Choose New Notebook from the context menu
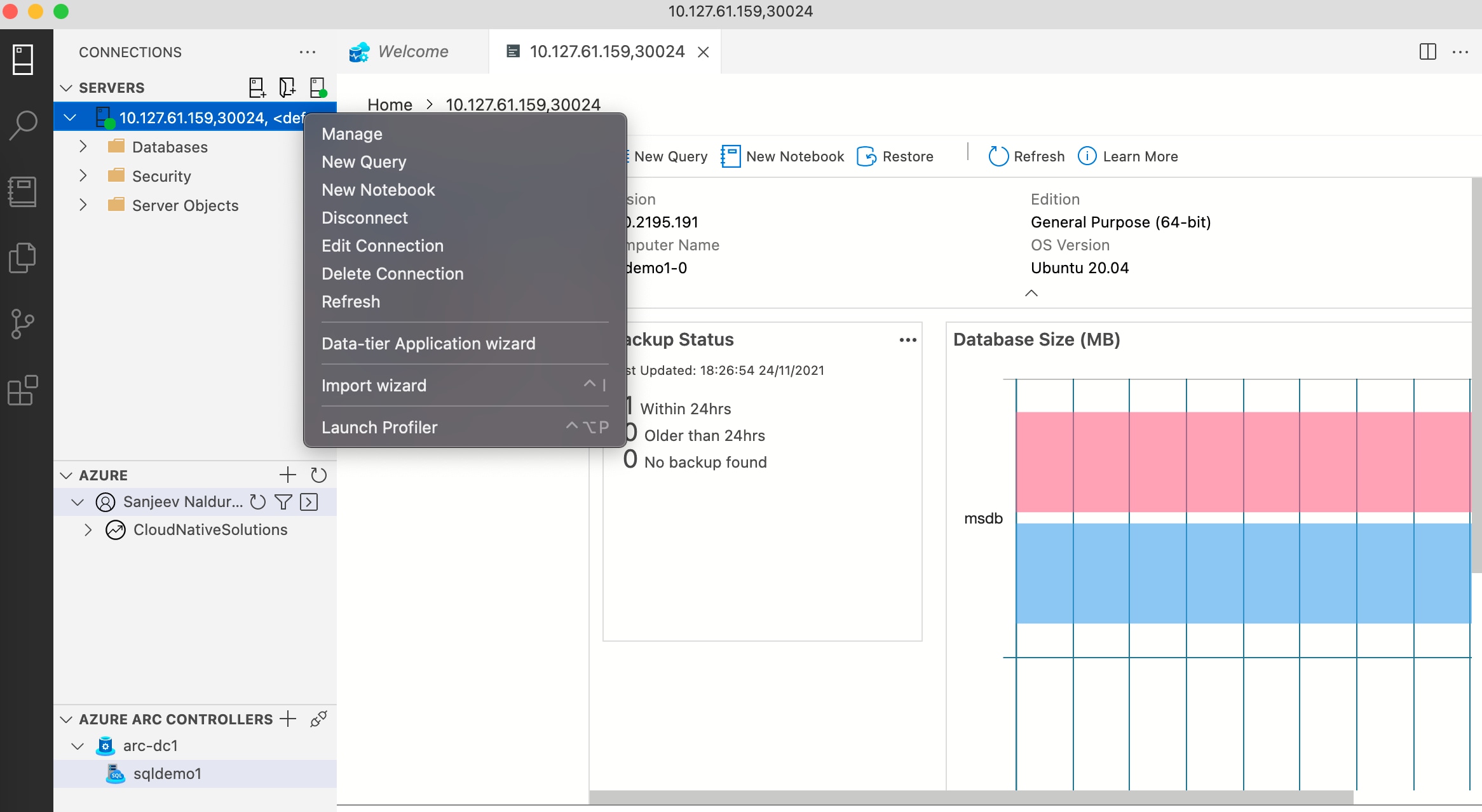 pos(465,190)
